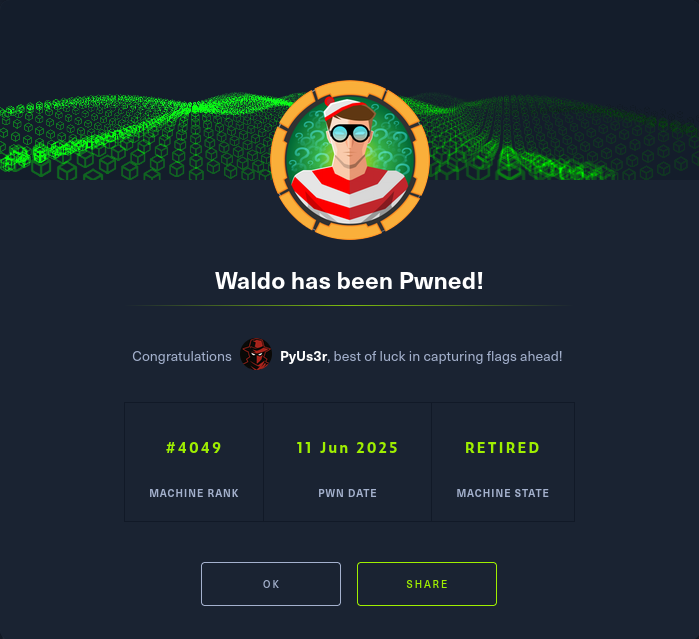Click the PWN DATE label
This screenshot has width=699, height=639.
click(347, 493)
